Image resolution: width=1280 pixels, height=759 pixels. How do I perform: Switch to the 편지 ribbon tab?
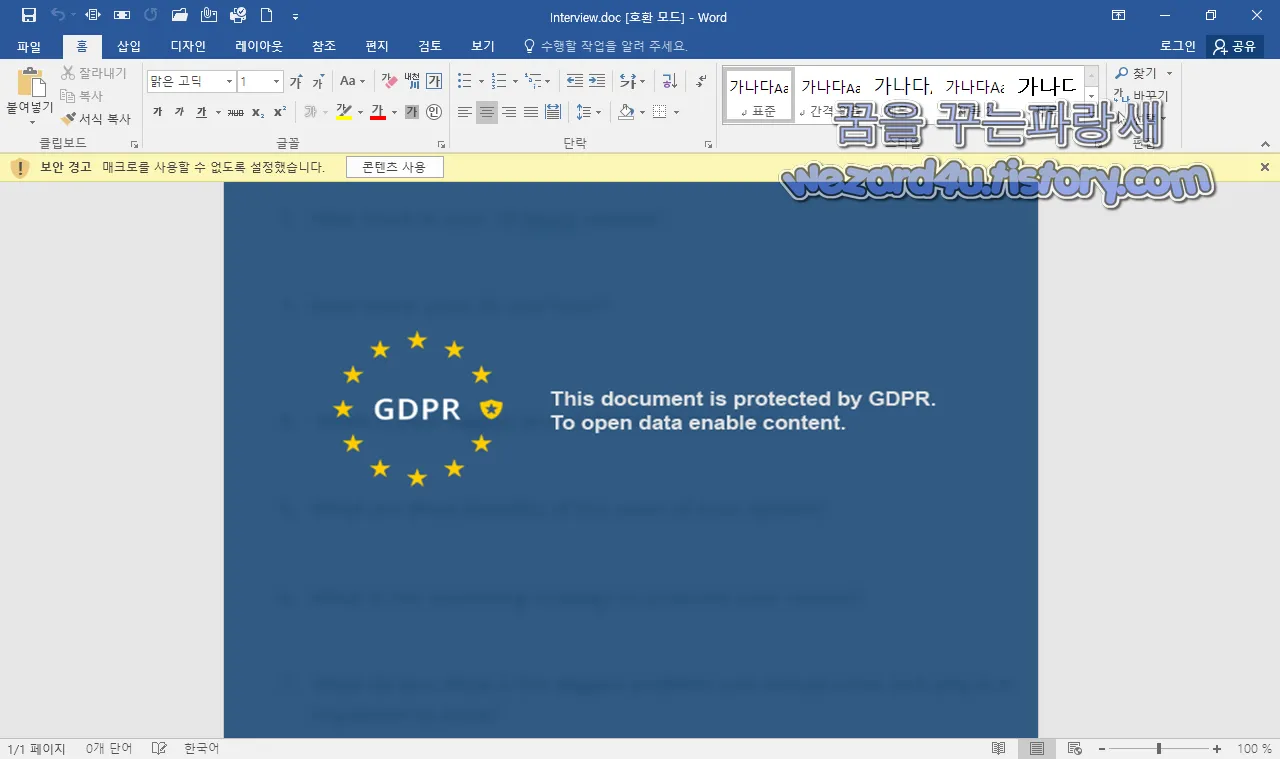click(377, 46)
